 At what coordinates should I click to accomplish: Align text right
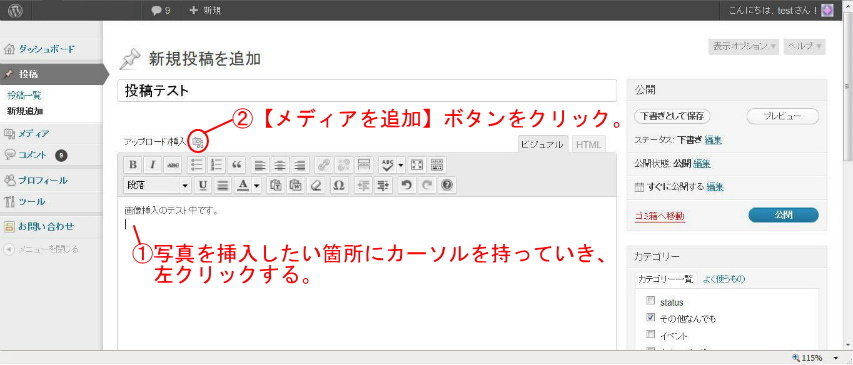(x=299, y=164)
